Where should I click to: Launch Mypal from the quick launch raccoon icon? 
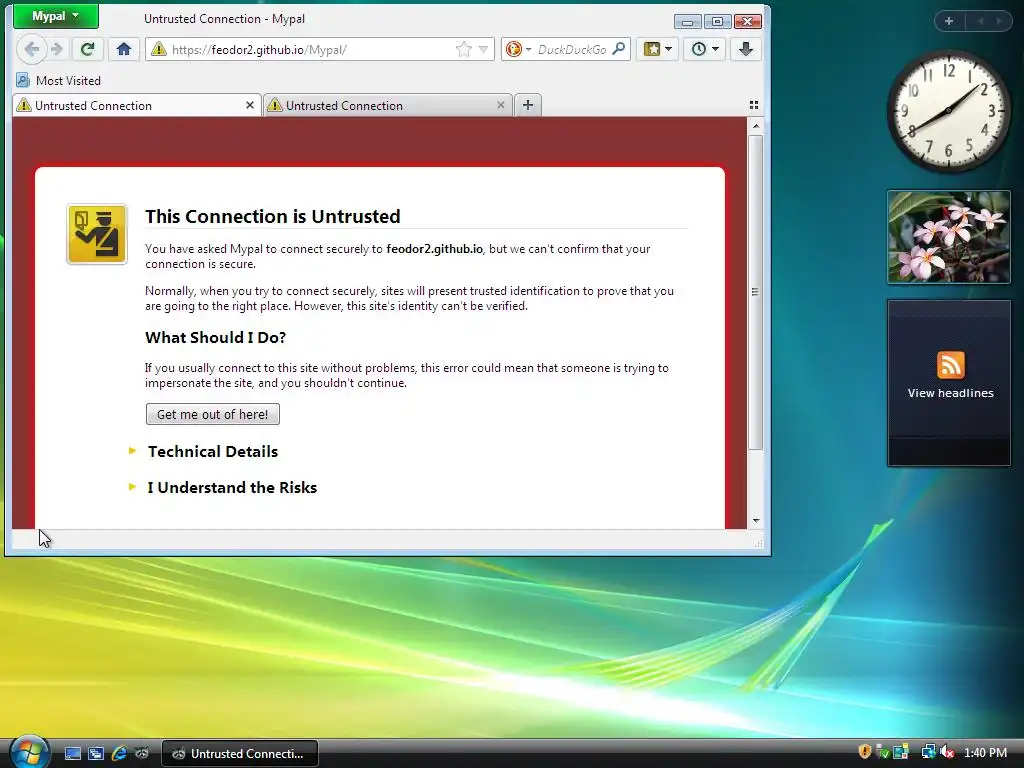click(142, 754)
